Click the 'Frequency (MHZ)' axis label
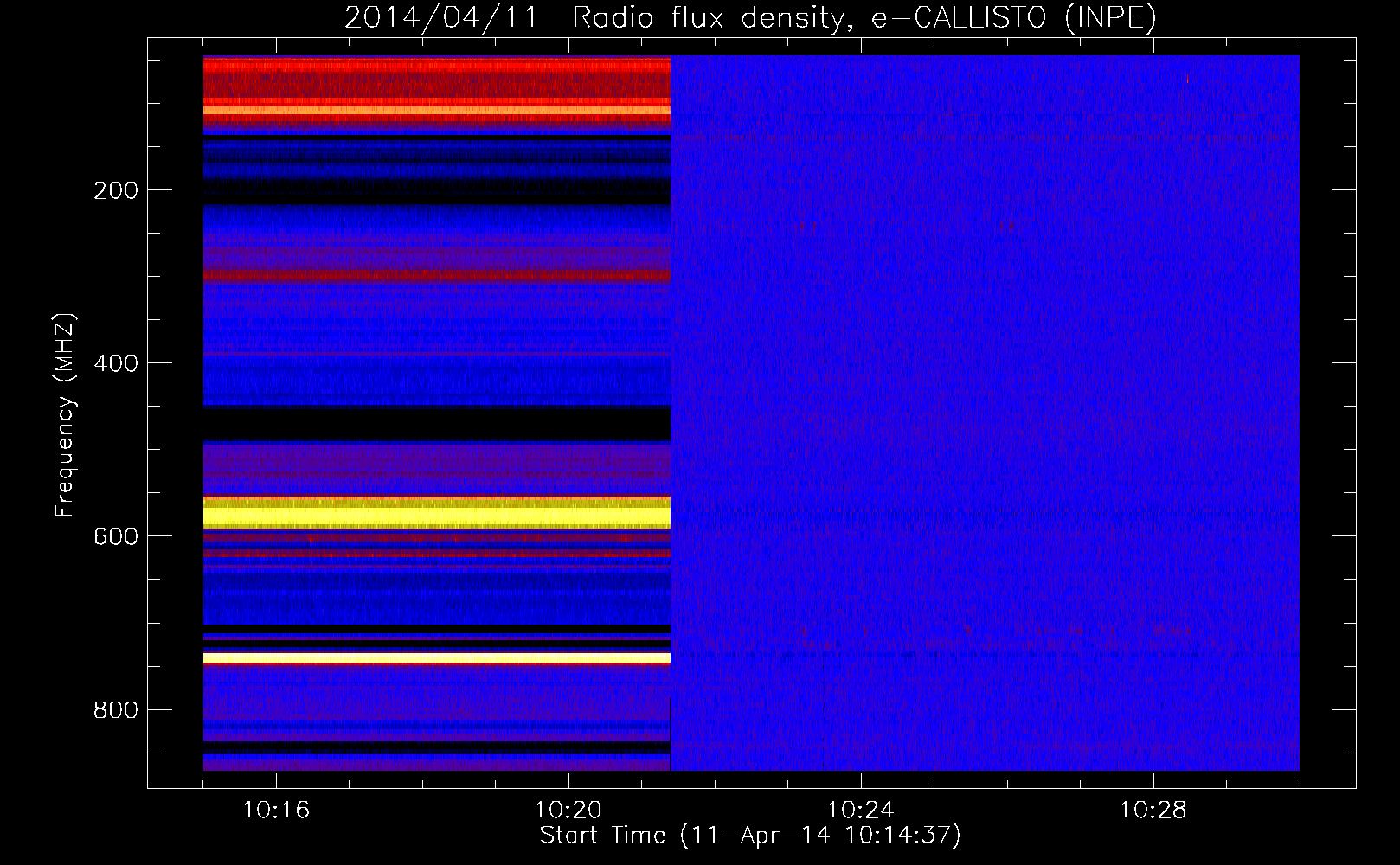Viewport: 1400px width, 865px height. 65,415
